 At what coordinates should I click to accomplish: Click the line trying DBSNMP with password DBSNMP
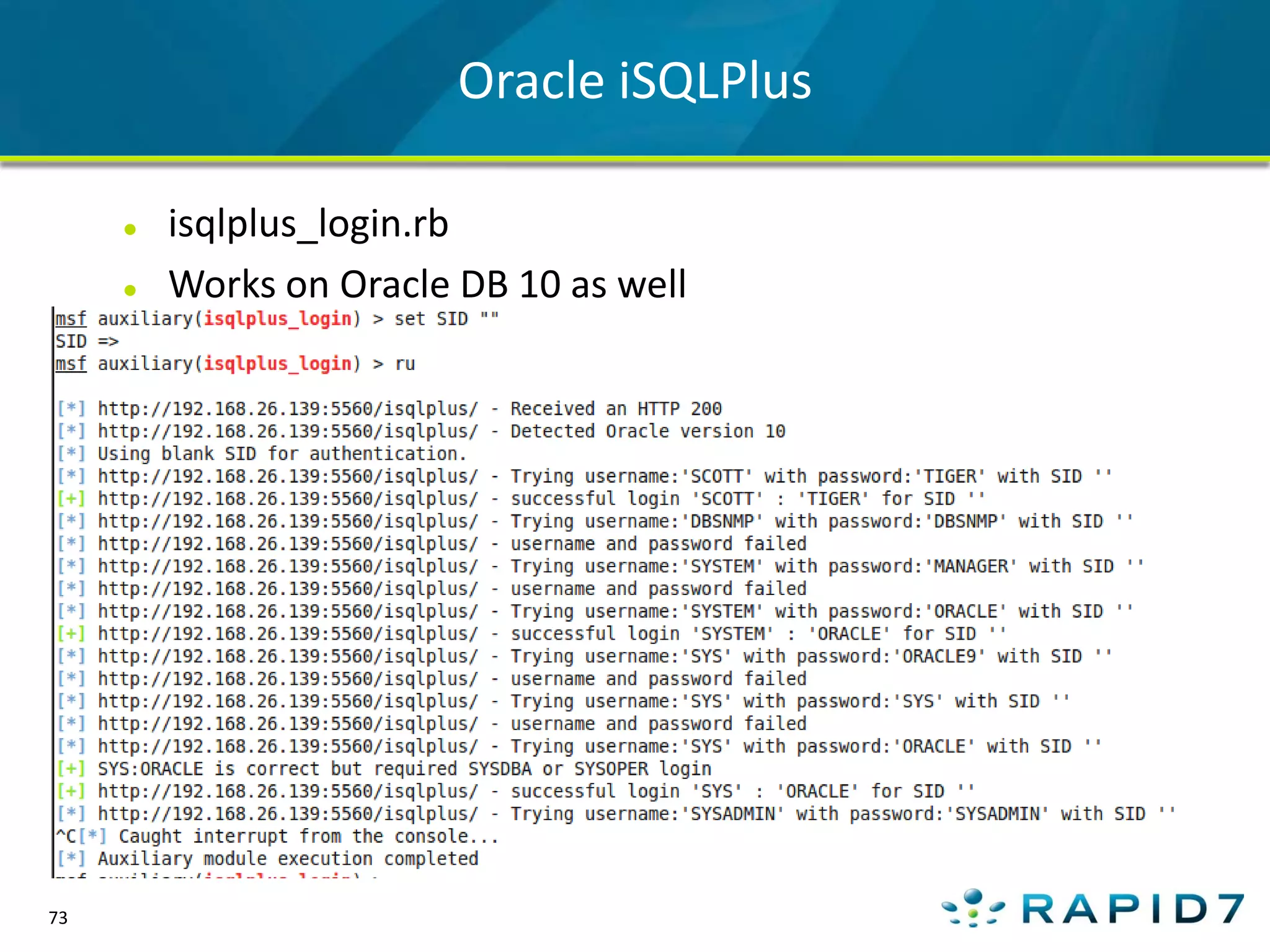point(595,521)
